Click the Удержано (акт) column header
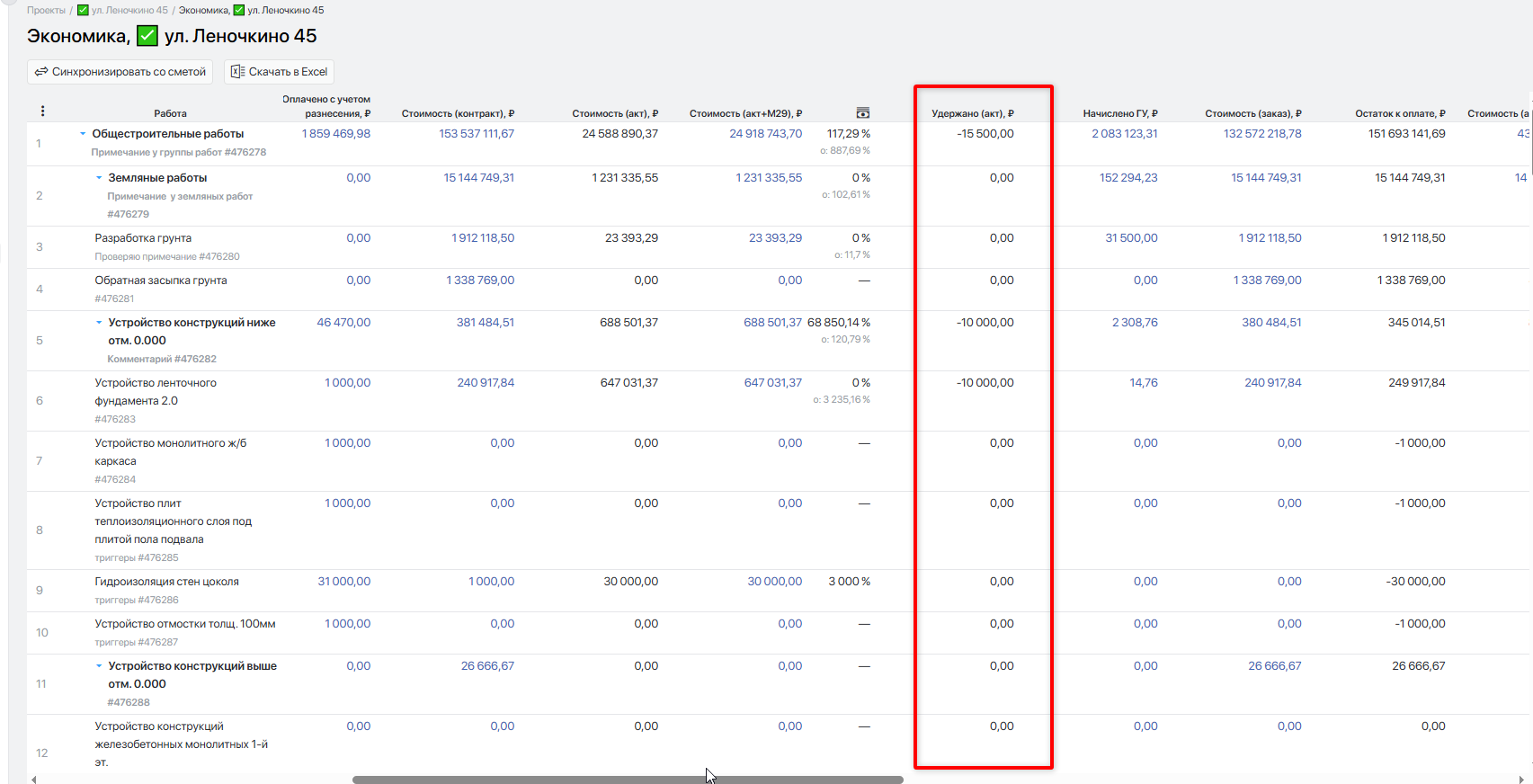Screen dimensions: 1533x784 (x=972, y=113)
